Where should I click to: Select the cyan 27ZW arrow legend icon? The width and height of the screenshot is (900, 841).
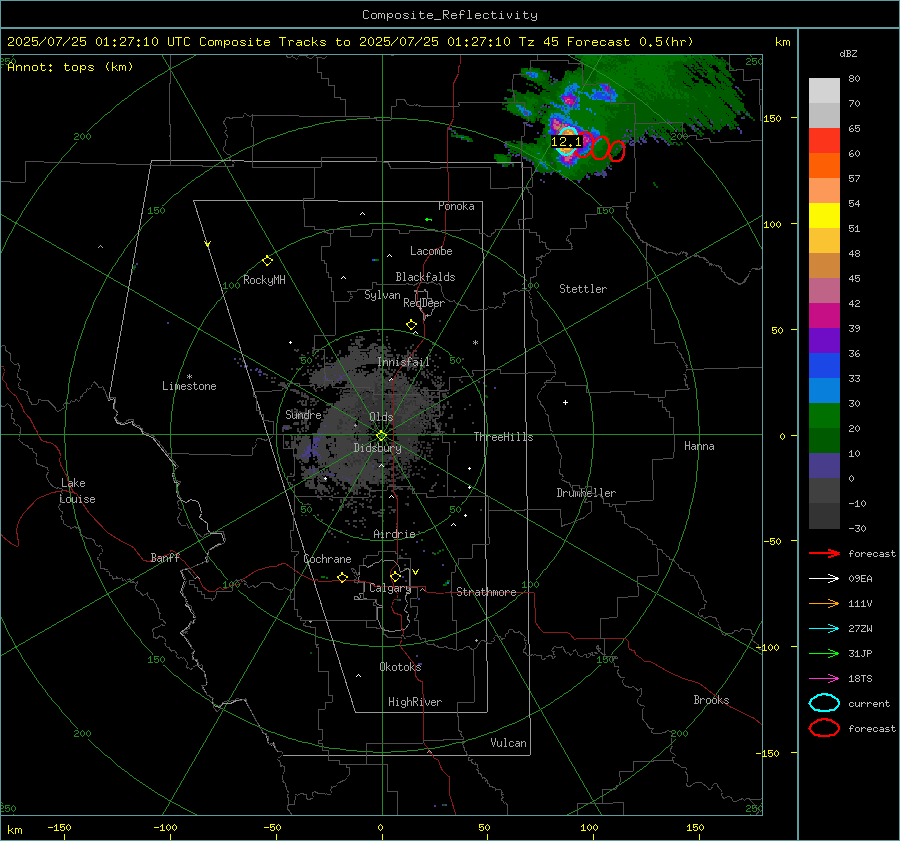coord(824,629)
